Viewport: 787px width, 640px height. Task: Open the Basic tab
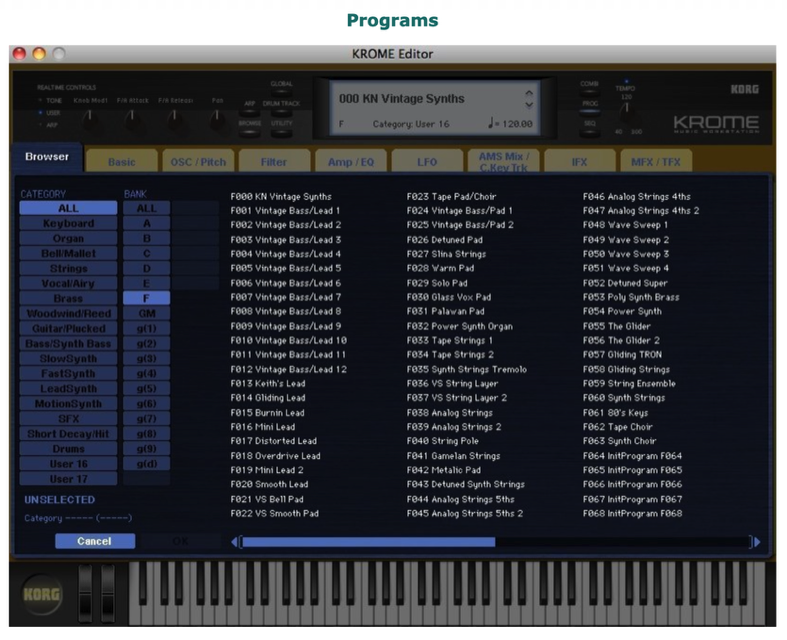click(121, 162)
